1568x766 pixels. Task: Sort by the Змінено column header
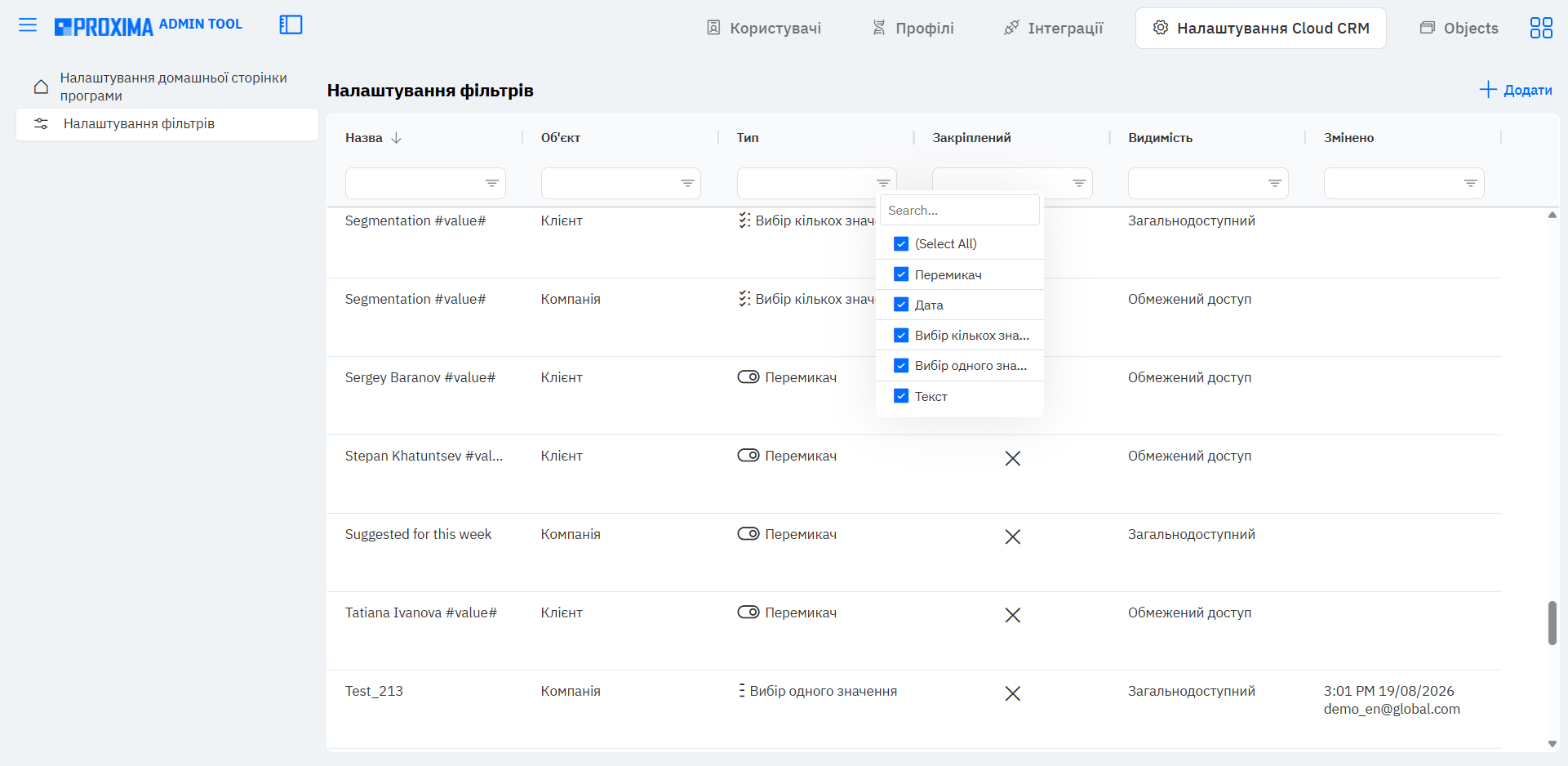click(1348, 138)
